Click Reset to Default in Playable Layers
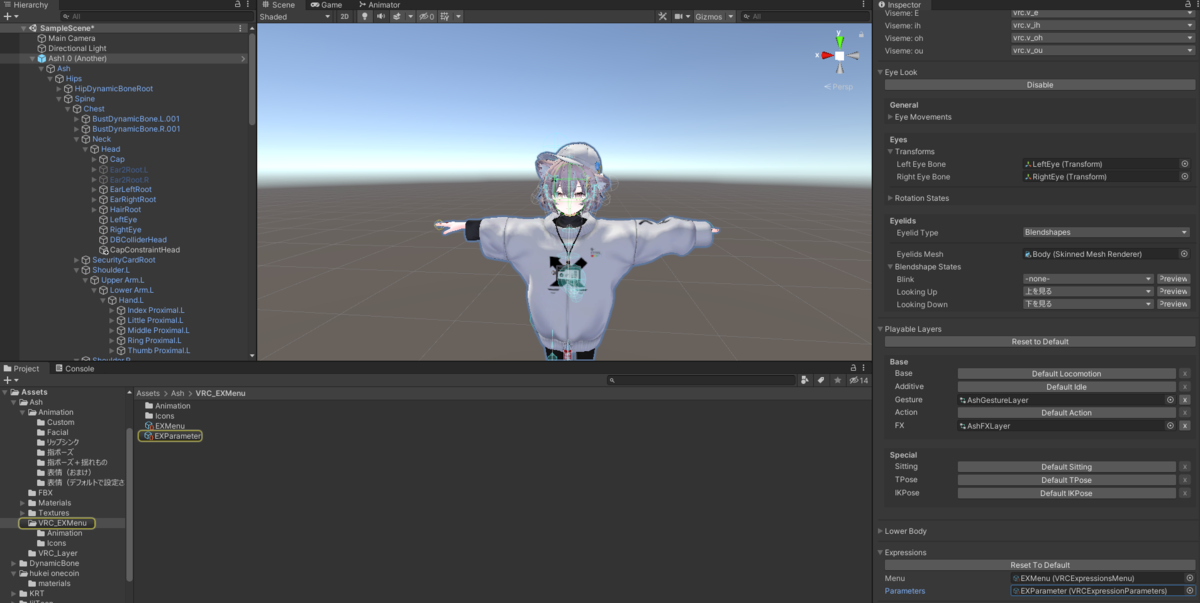The width and height of the screenshot is (1200, 603). [1039, 342]
